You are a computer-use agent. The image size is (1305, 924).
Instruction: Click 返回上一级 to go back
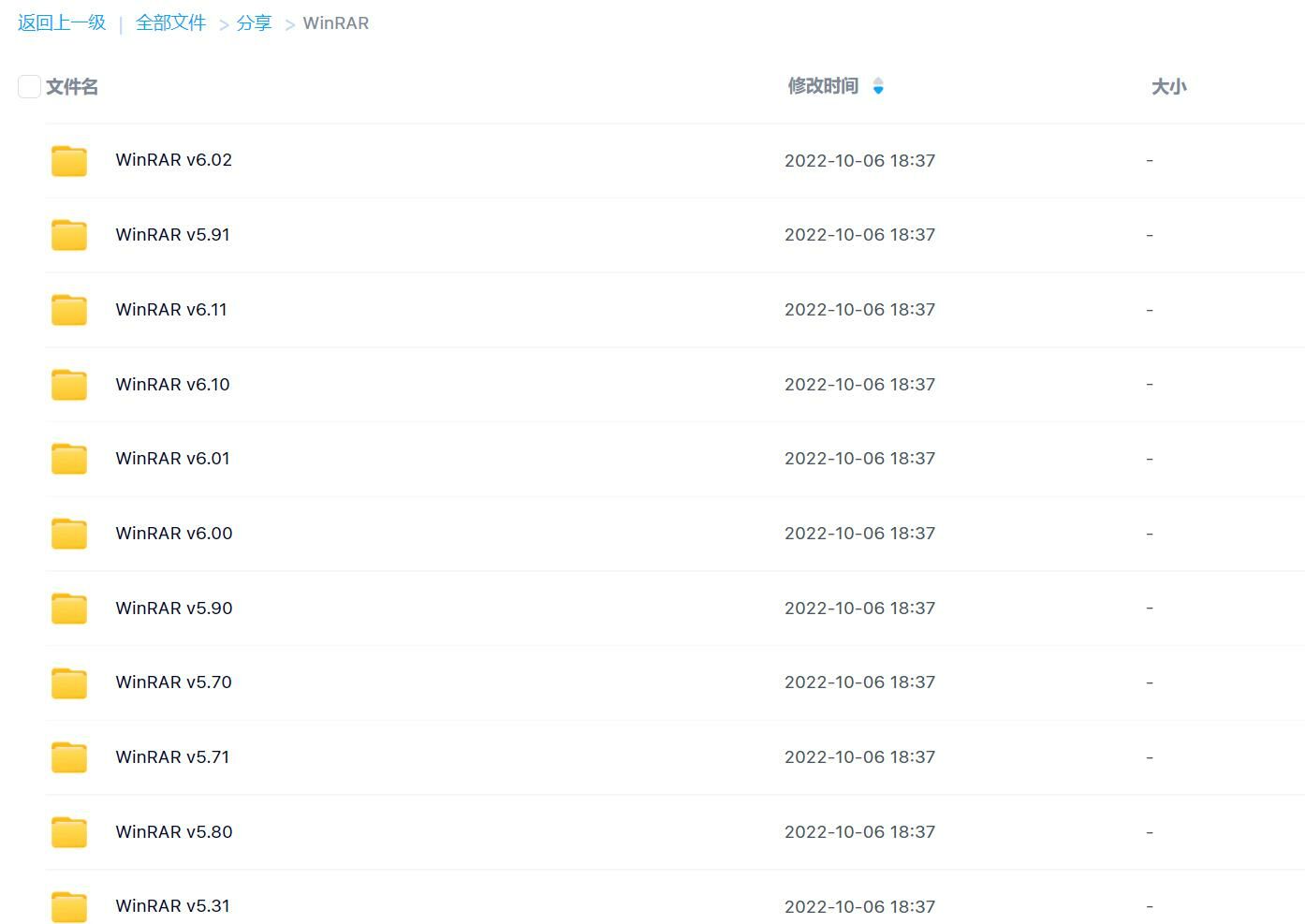point(62,23)
